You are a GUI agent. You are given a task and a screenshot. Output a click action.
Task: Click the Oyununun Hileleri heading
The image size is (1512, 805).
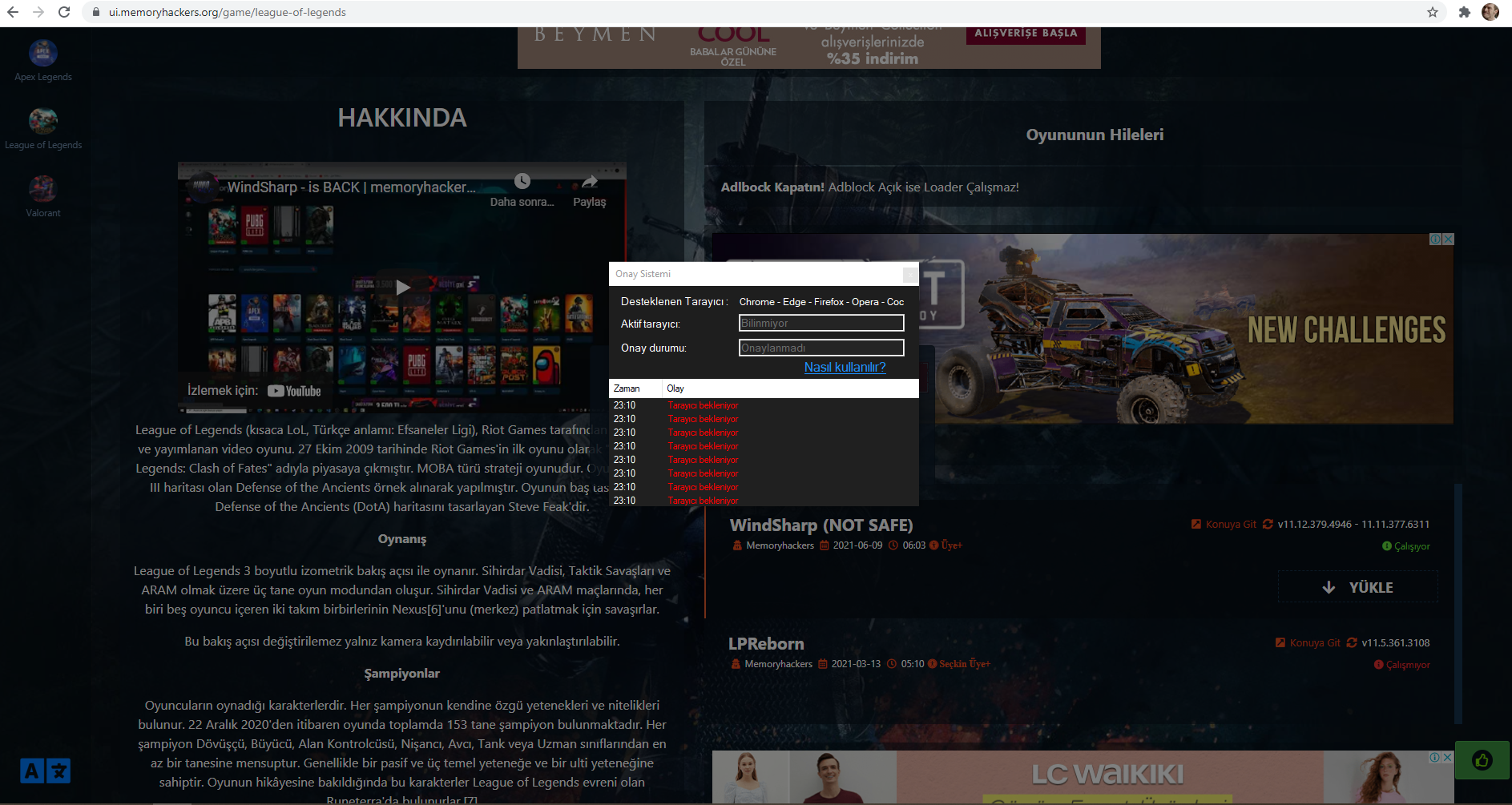coord(1095,135)
